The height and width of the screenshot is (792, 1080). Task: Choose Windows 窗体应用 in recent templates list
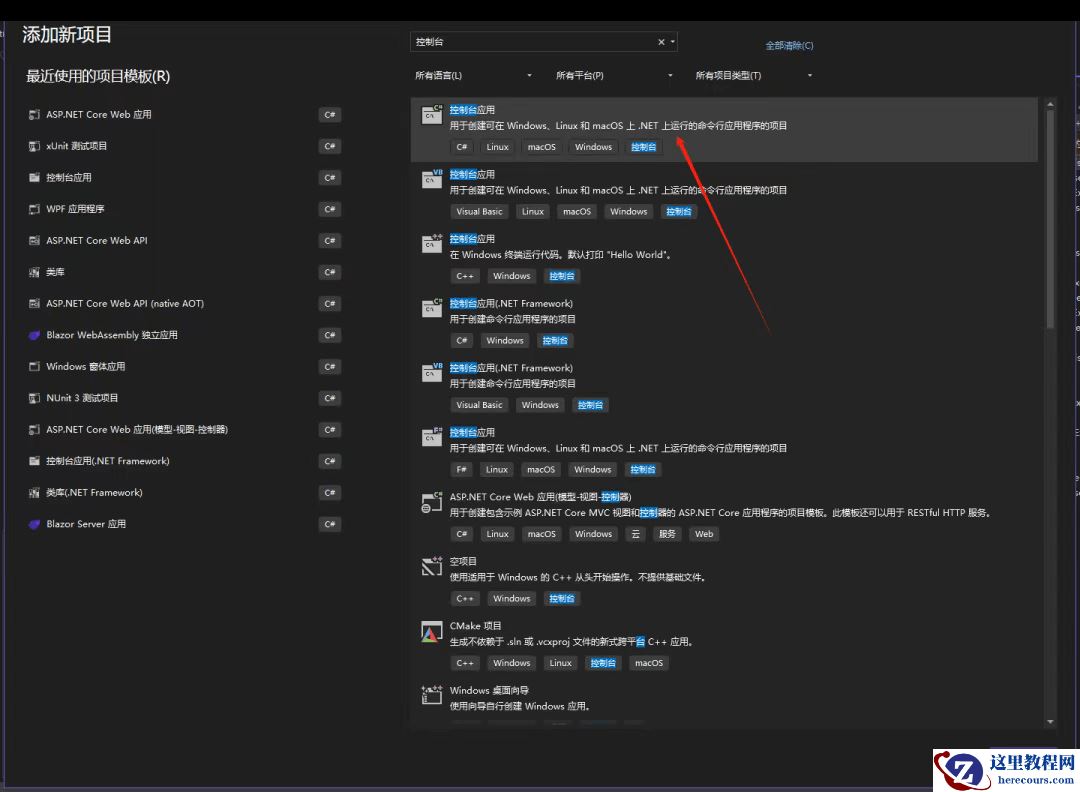[x=85, y=366]
